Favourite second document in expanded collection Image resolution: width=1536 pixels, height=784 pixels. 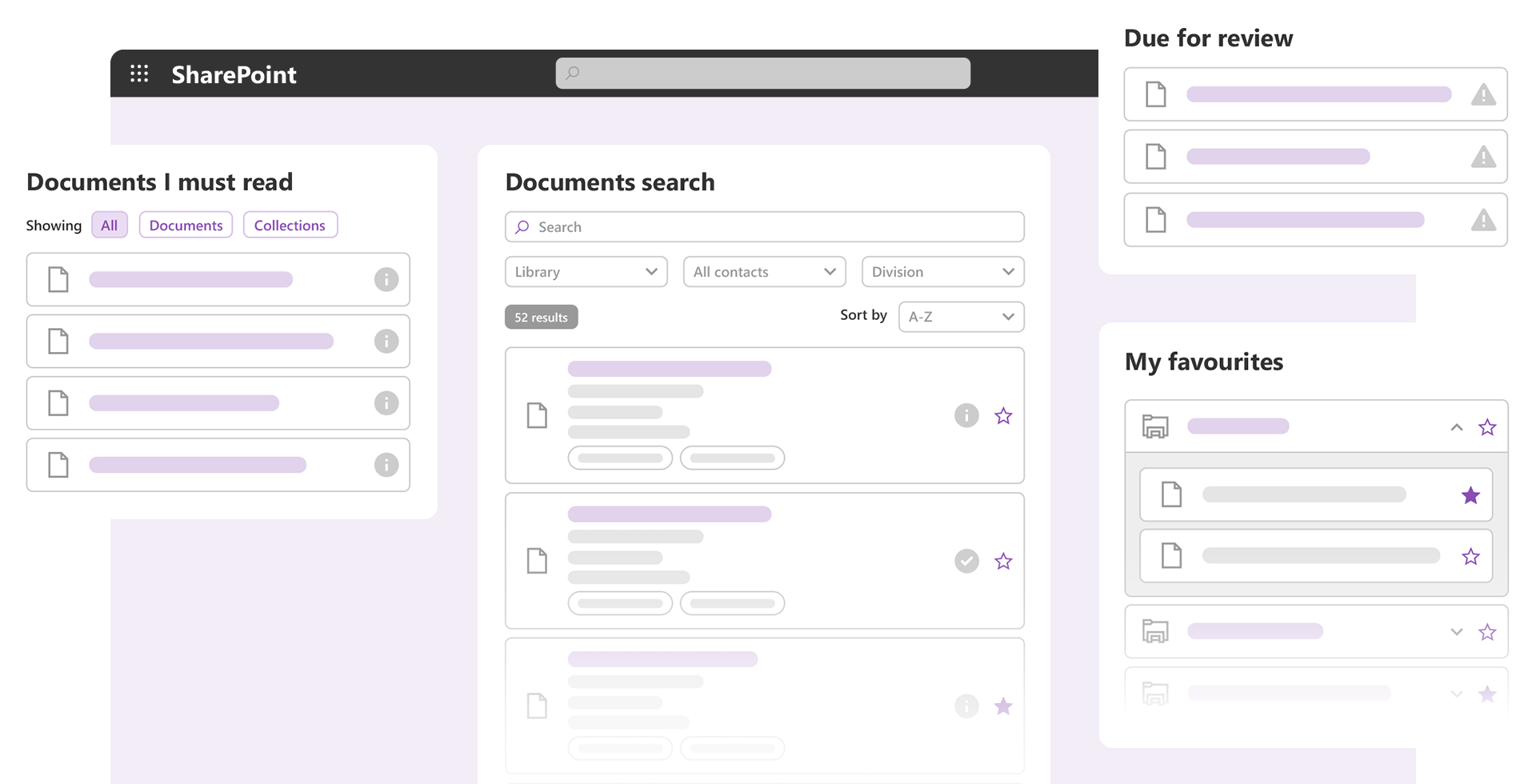tap(1470, 557)
